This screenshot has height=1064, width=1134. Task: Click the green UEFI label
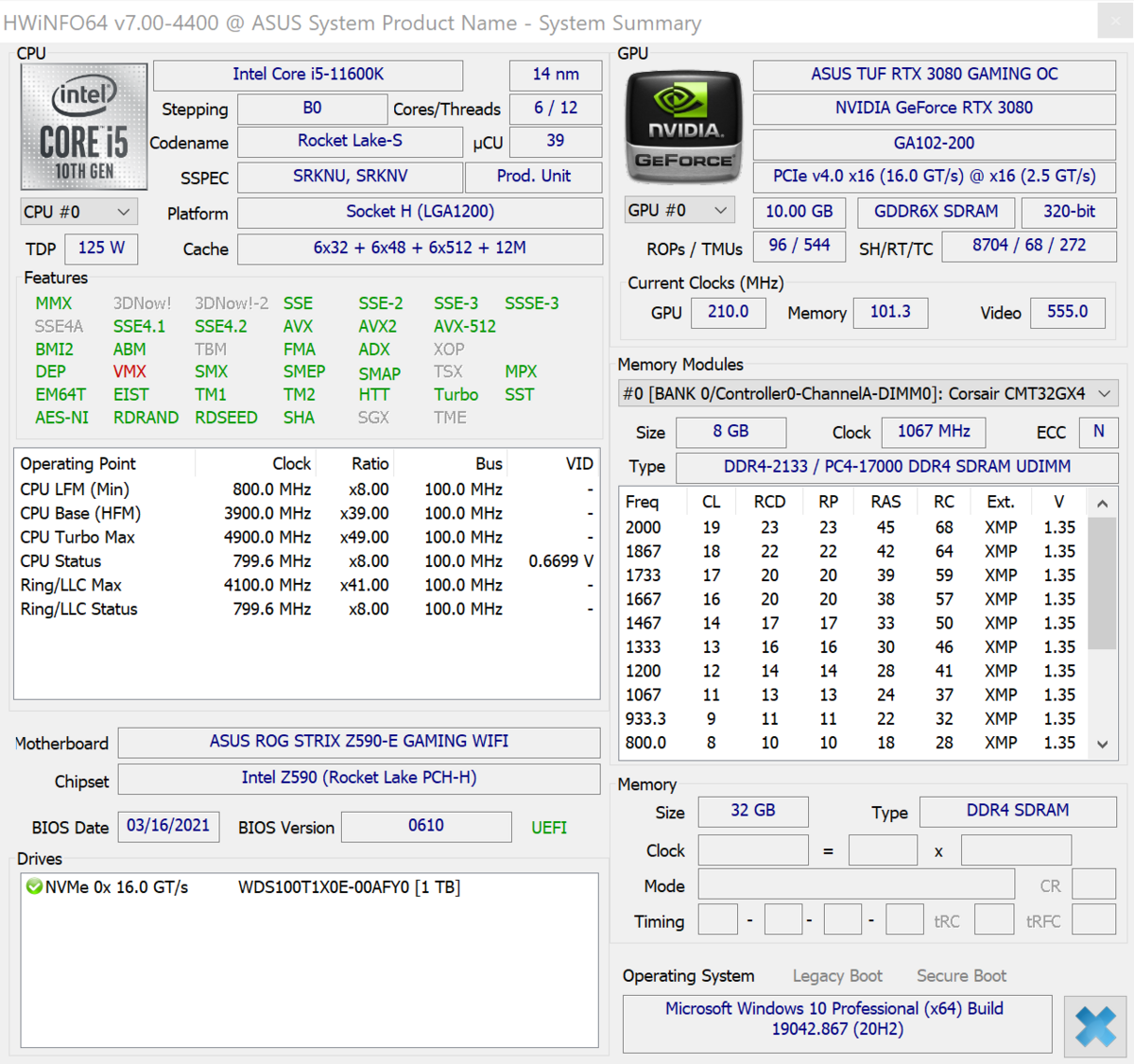click(549, 828)
